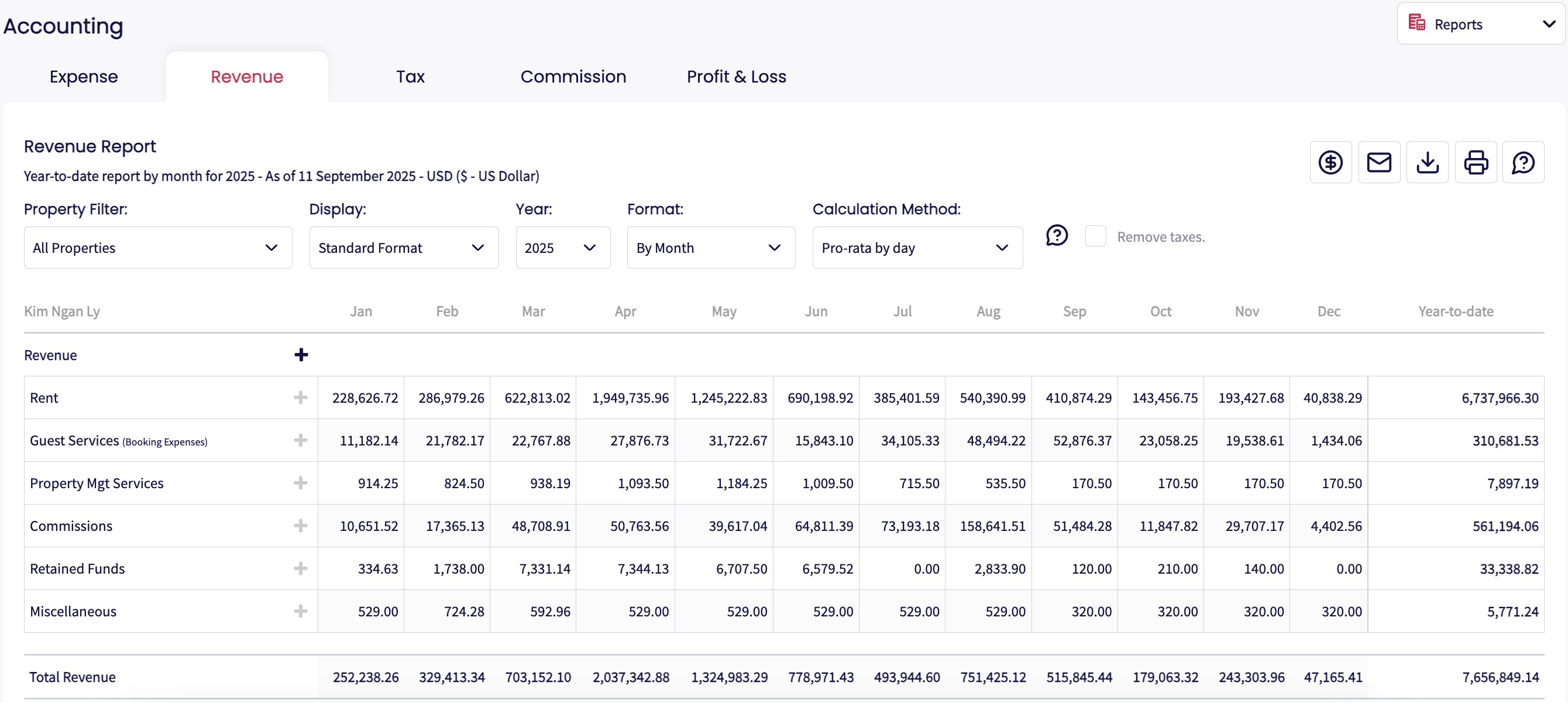This screenshot has width=1568, height=703.
Task: Email the revenue report via envelope icon
Action: 1378,163
